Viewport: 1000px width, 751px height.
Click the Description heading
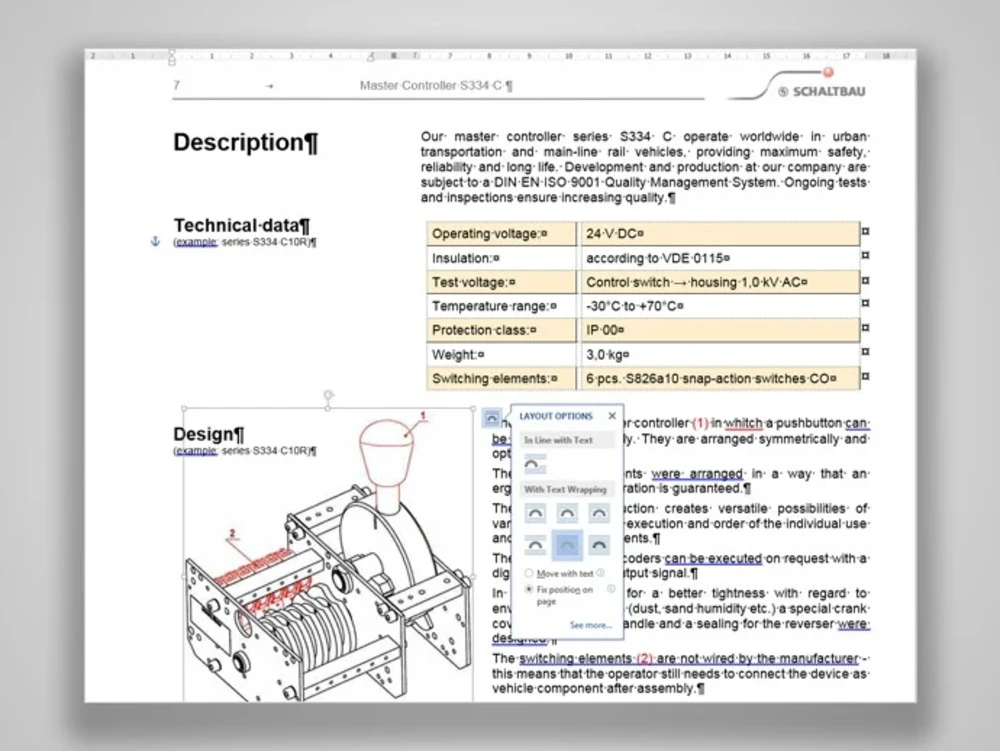click(246, 142)
